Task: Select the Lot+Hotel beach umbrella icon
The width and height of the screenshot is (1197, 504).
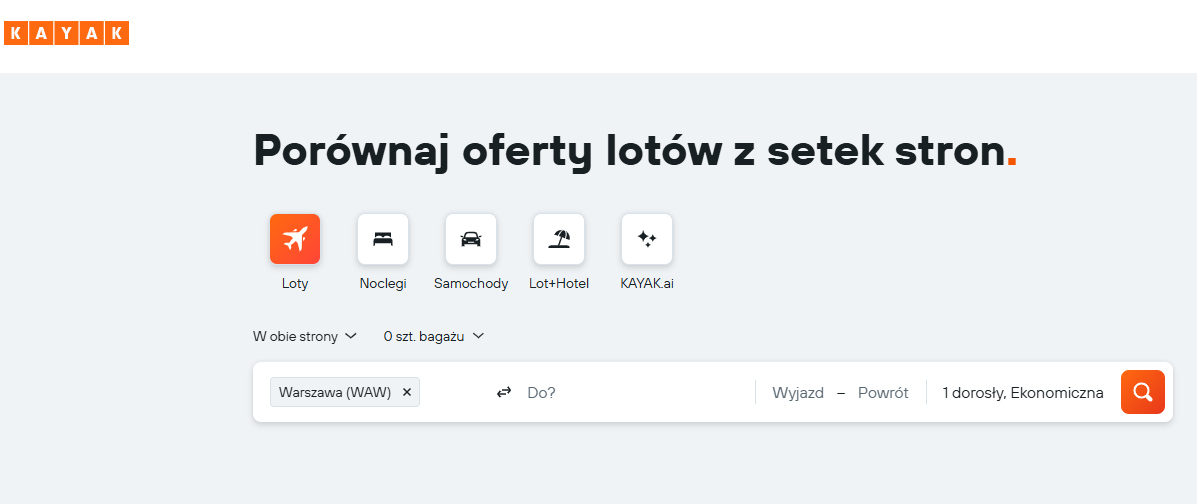Action: [559, 239]
